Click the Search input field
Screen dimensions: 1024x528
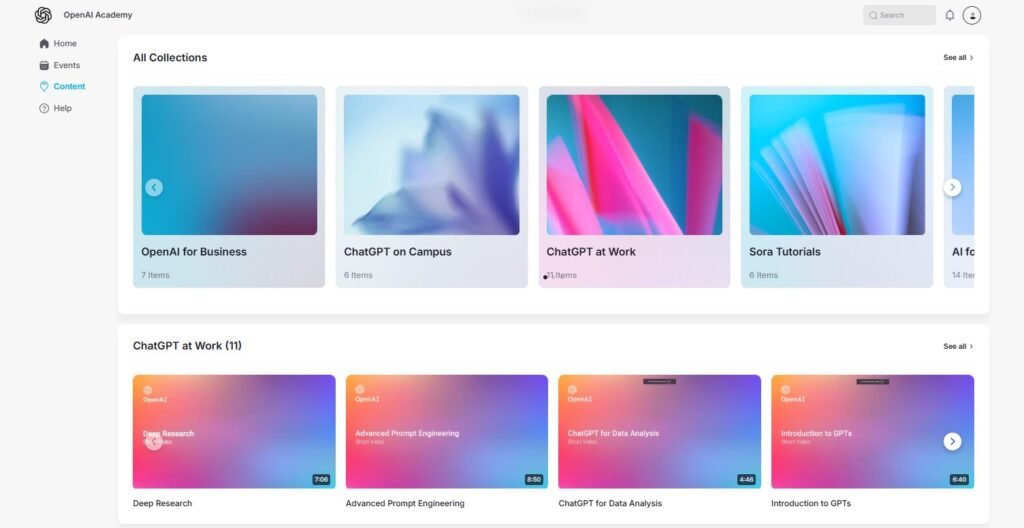(x=899, y=15)
